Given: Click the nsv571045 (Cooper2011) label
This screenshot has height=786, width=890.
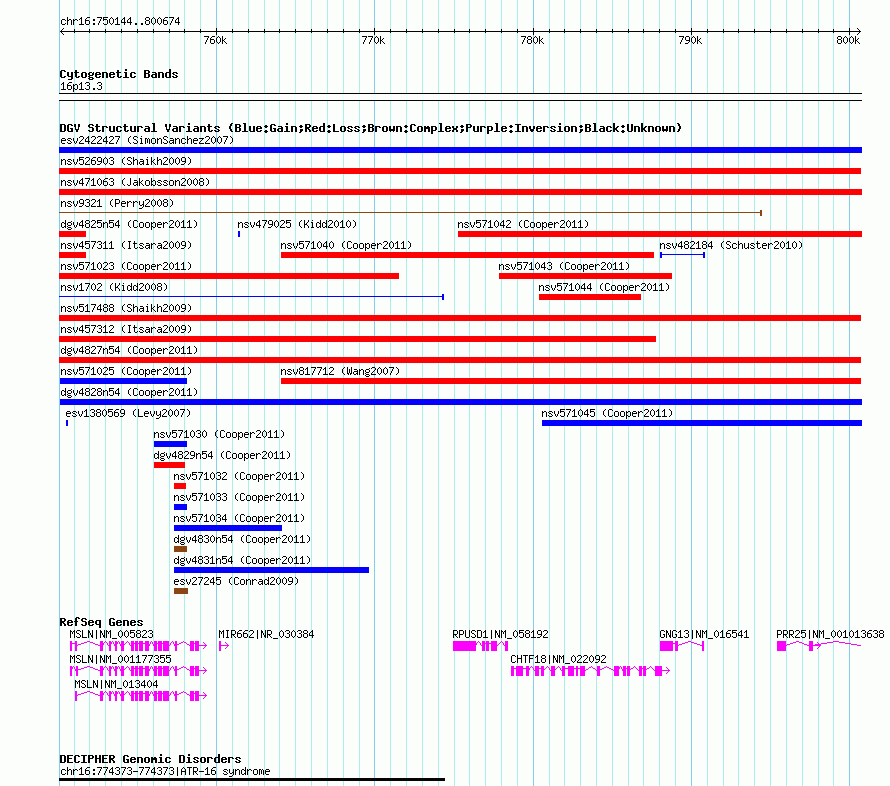Looking at the screenshot, I should pos(607,413).
